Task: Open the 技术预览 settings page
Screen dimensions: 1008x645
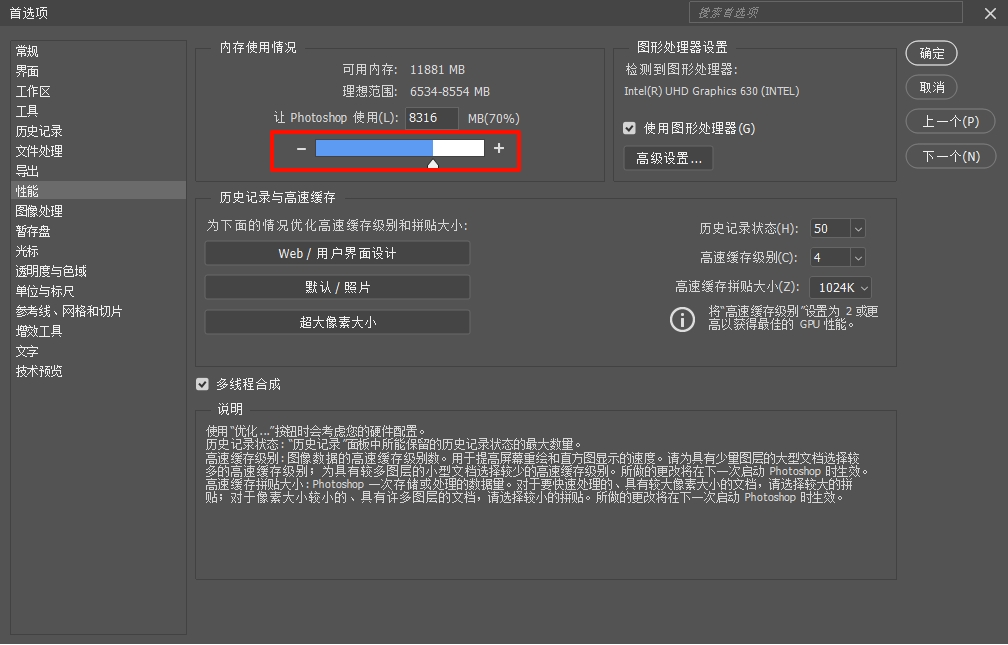Action: (38, 371)
